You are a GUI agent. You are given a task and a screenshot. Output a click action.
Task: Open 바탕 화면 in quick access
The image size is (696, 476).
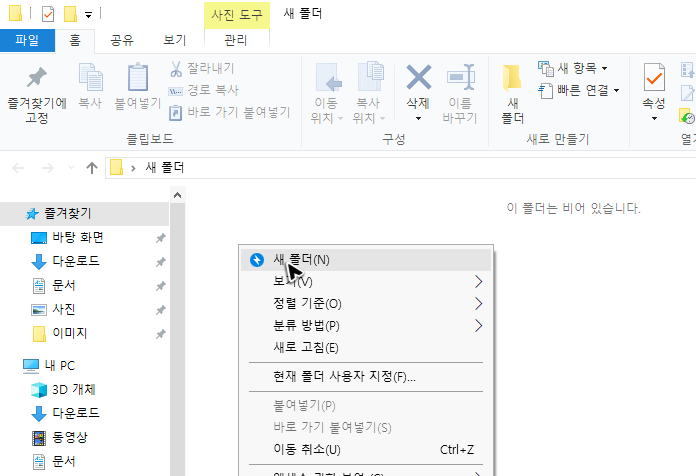[78, 238]
